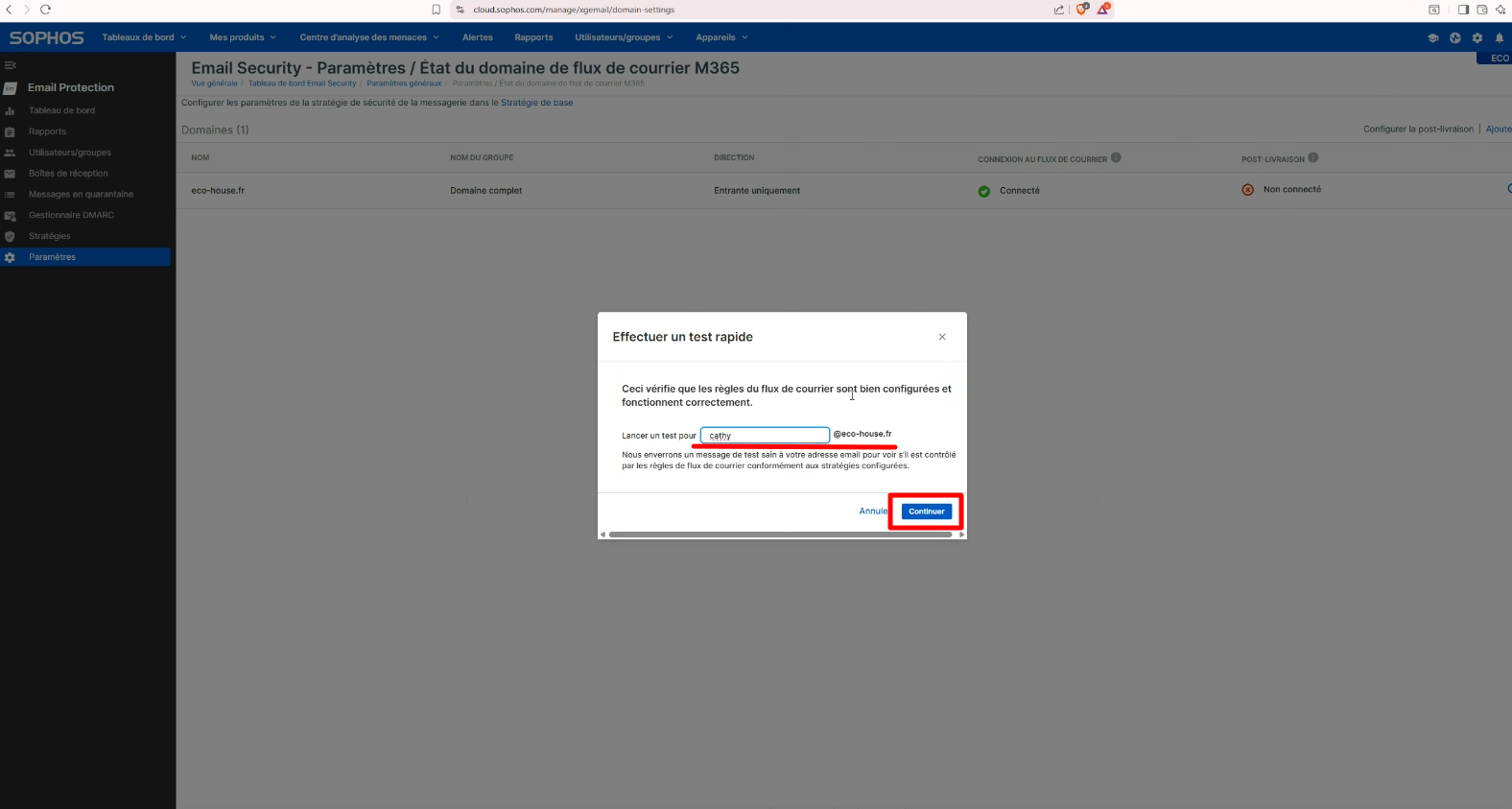Open the settings gear in Sophos header
1512x809 pixels.
(1477, 38)
